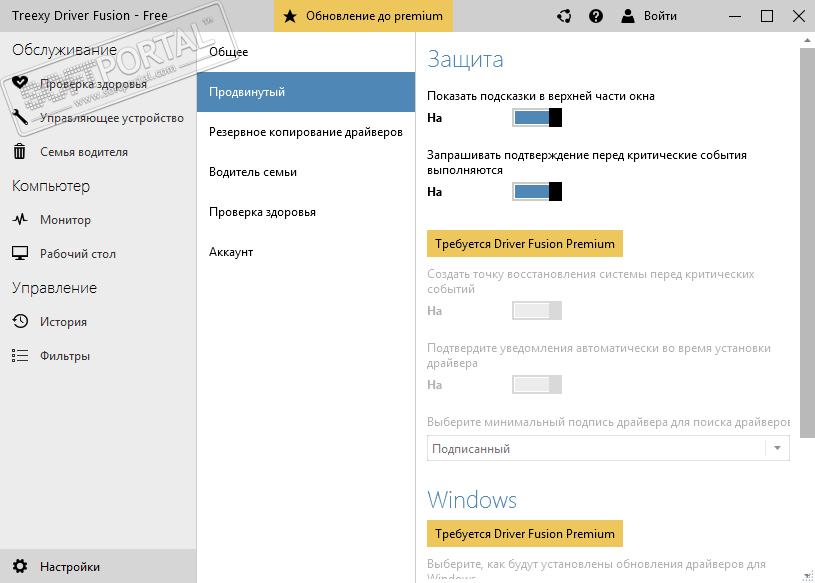Select the Продвинутый settings tab
815x583 pixels.
[306, 92]
